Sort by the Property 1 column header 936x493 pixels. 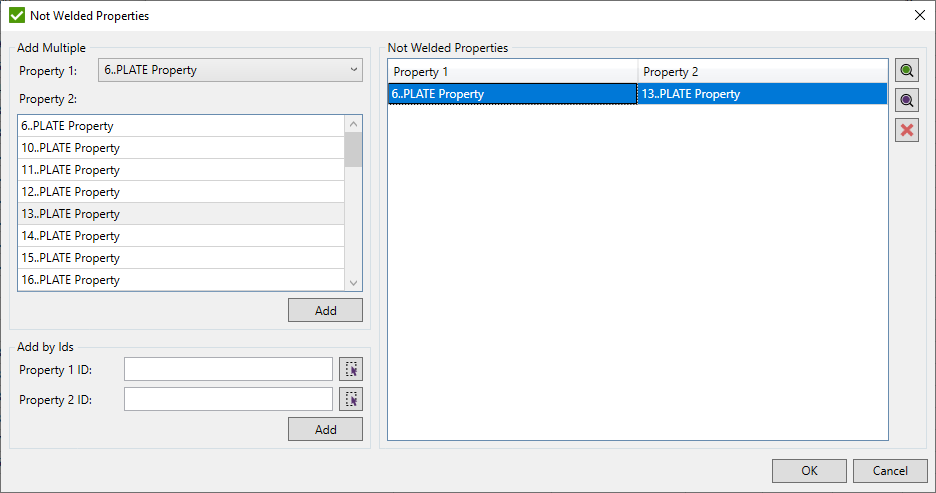pyautogui.click(x=512, y=72)
